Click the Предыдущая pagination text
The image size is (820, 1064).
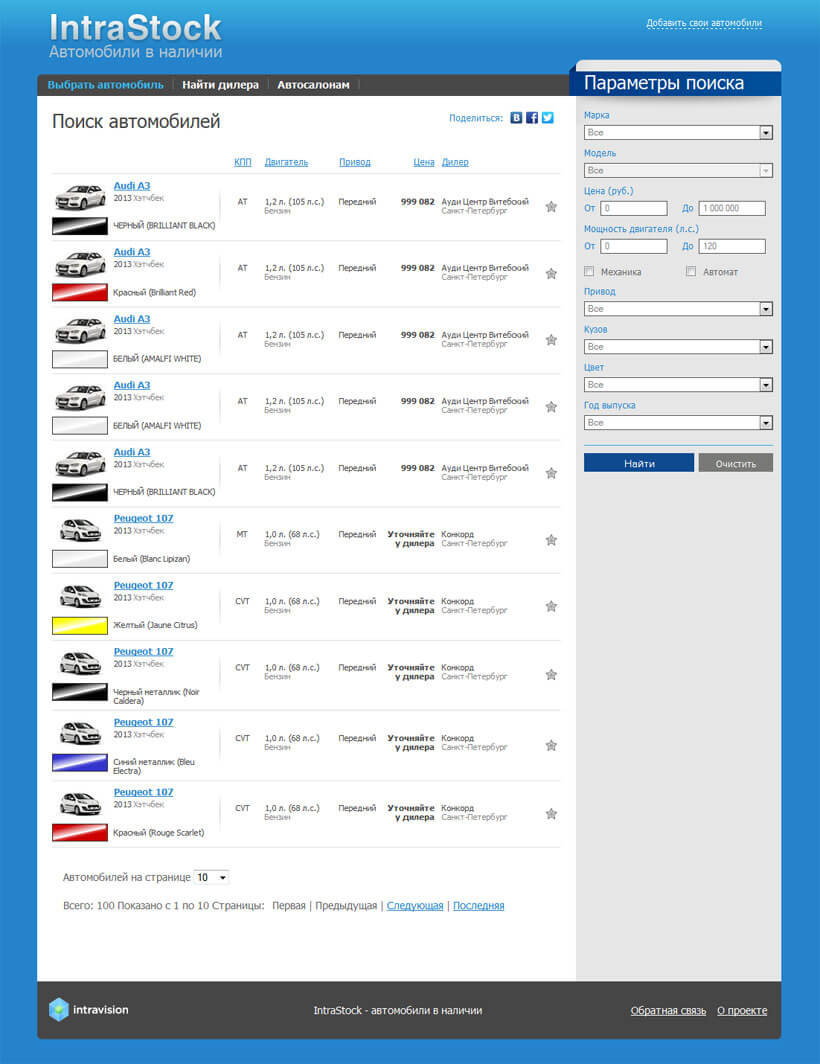(x=346, y=906)
